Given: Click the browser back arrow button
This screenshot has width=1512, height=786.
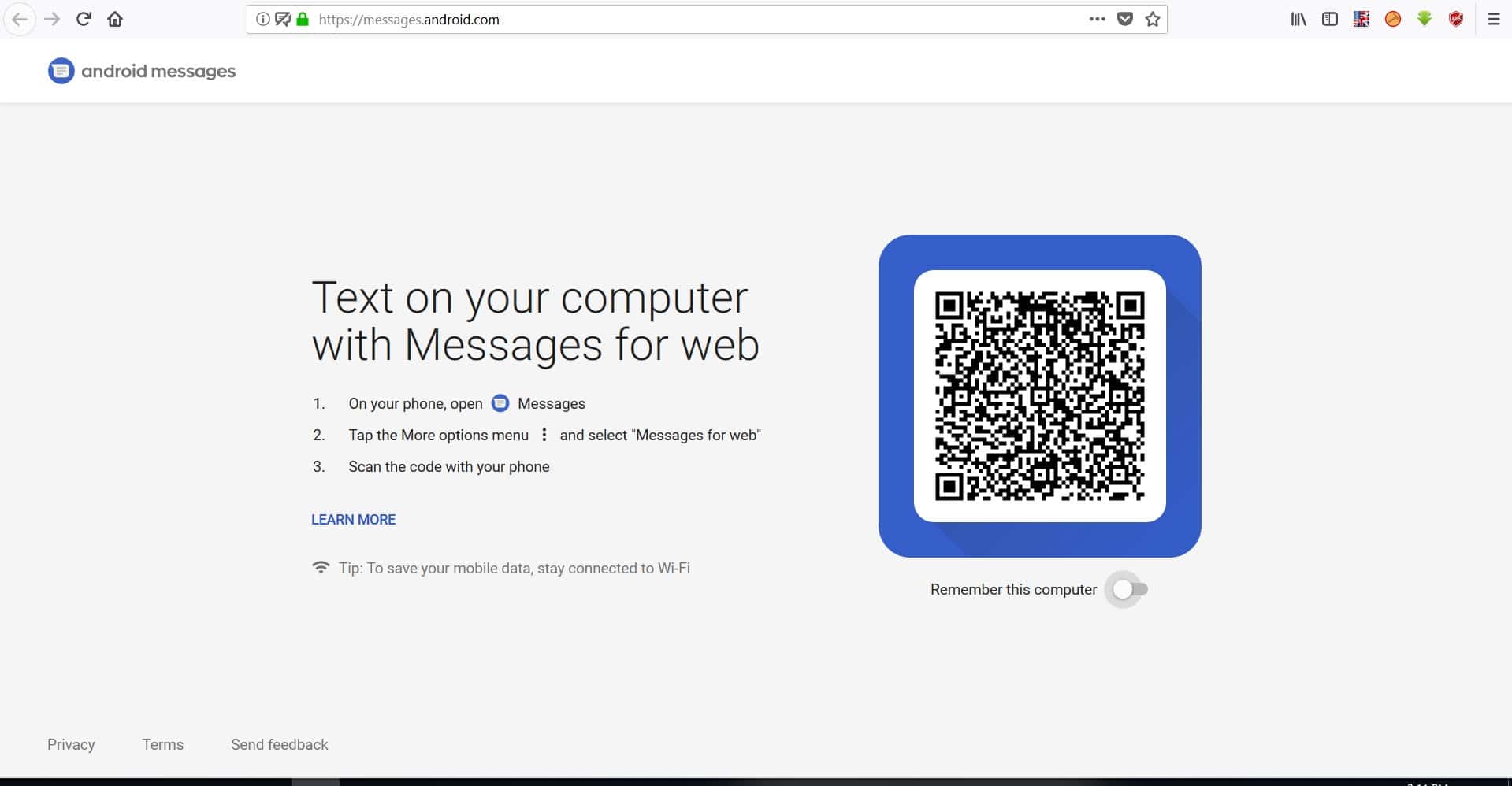Looking at the screenshot, I should pyautogui.click(x=20, y=20).
